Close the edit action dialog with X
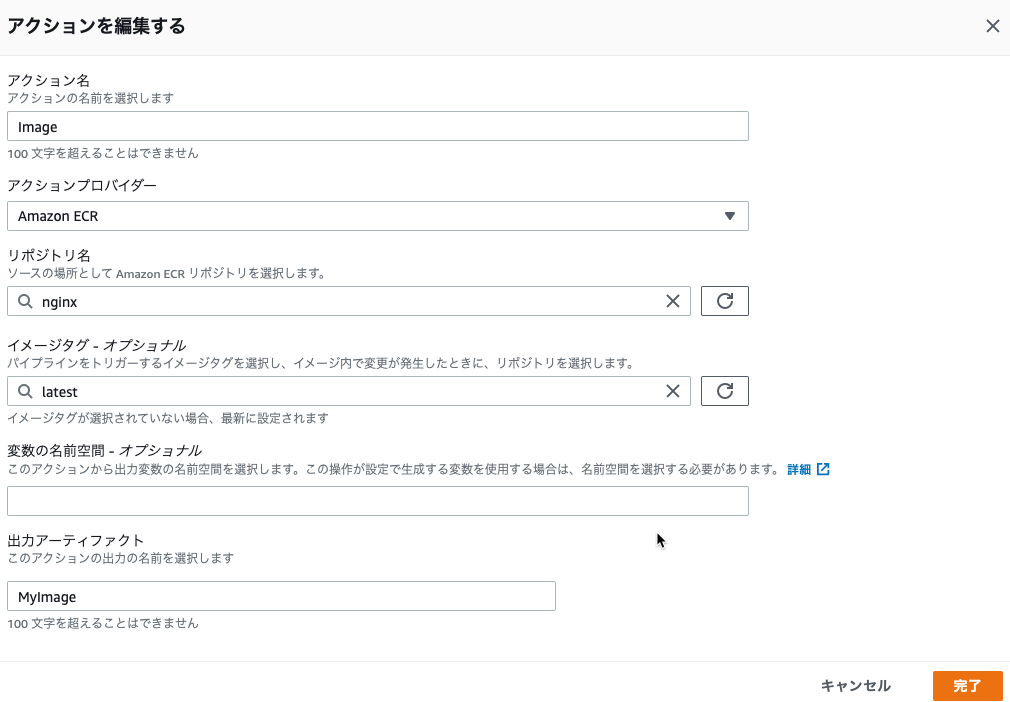 (x=993, y=26)
